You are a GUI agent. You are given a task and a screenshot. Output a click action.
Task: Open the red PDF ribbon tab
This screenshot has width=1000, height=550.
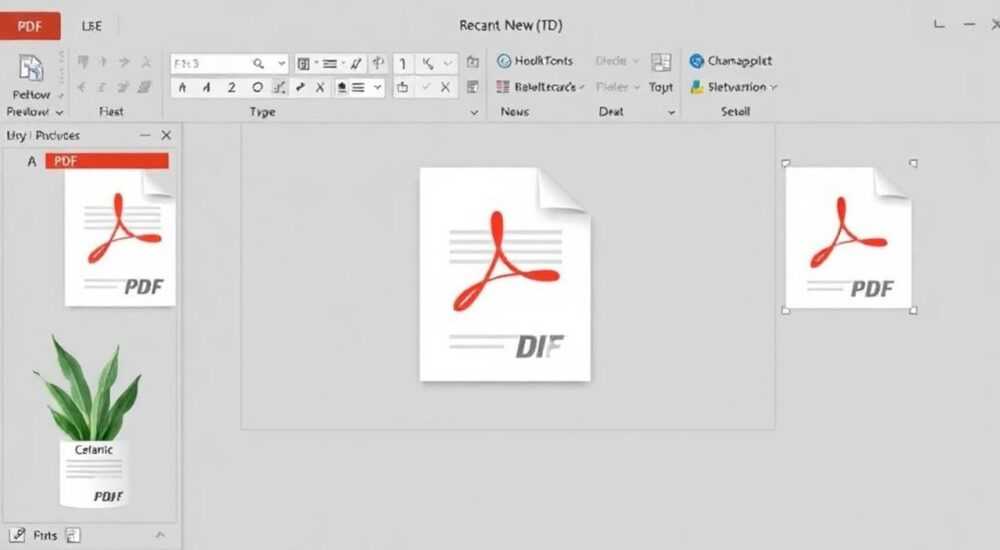coord(30,26)
